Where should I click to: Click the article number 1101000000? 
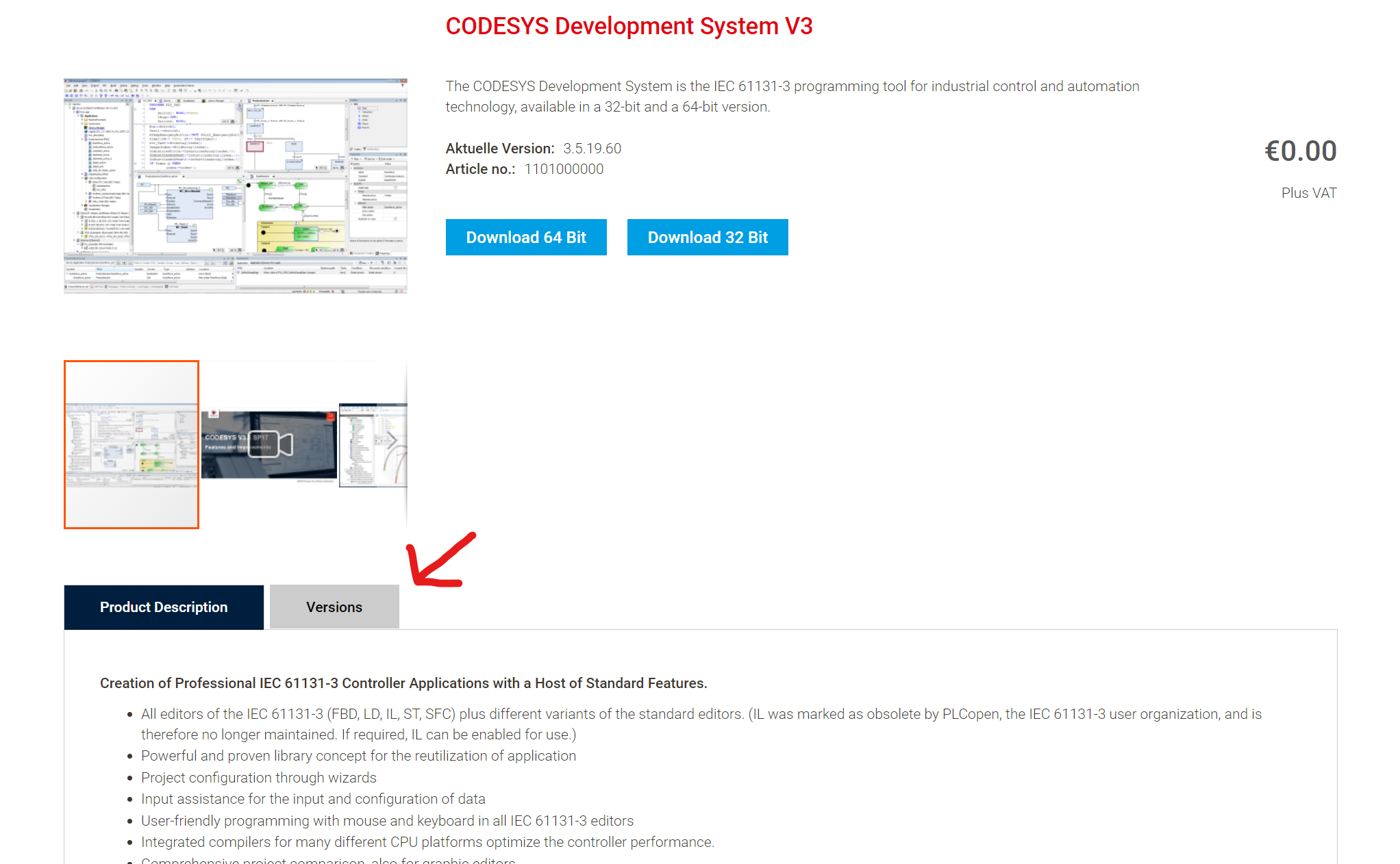[564, 168]
